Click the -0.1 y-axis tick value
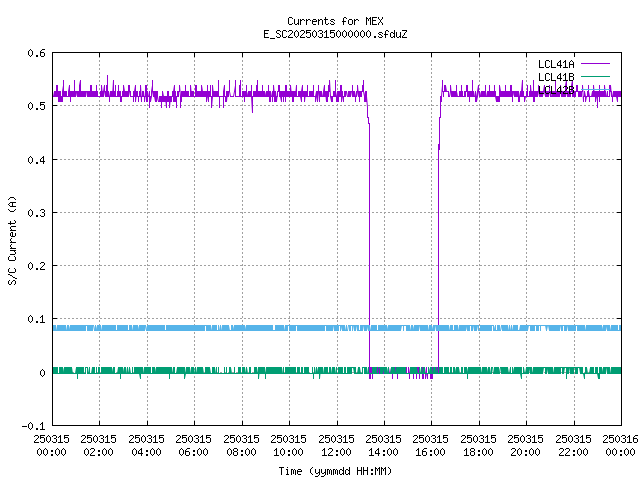The image size is (640, 480). tap(33, 426)
